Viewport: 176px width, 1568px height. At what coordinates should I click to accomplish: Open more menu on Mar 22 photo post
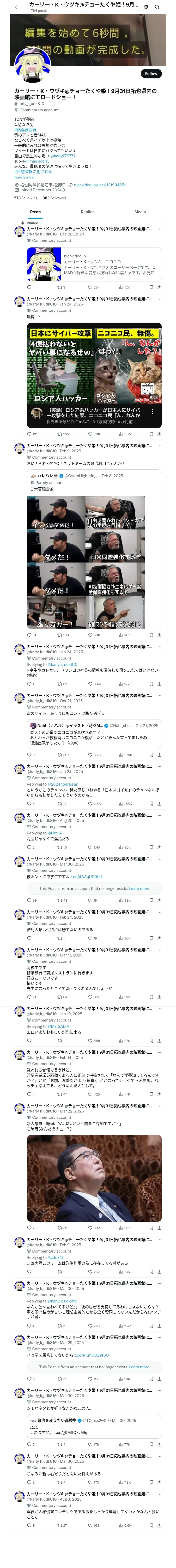159,1105
